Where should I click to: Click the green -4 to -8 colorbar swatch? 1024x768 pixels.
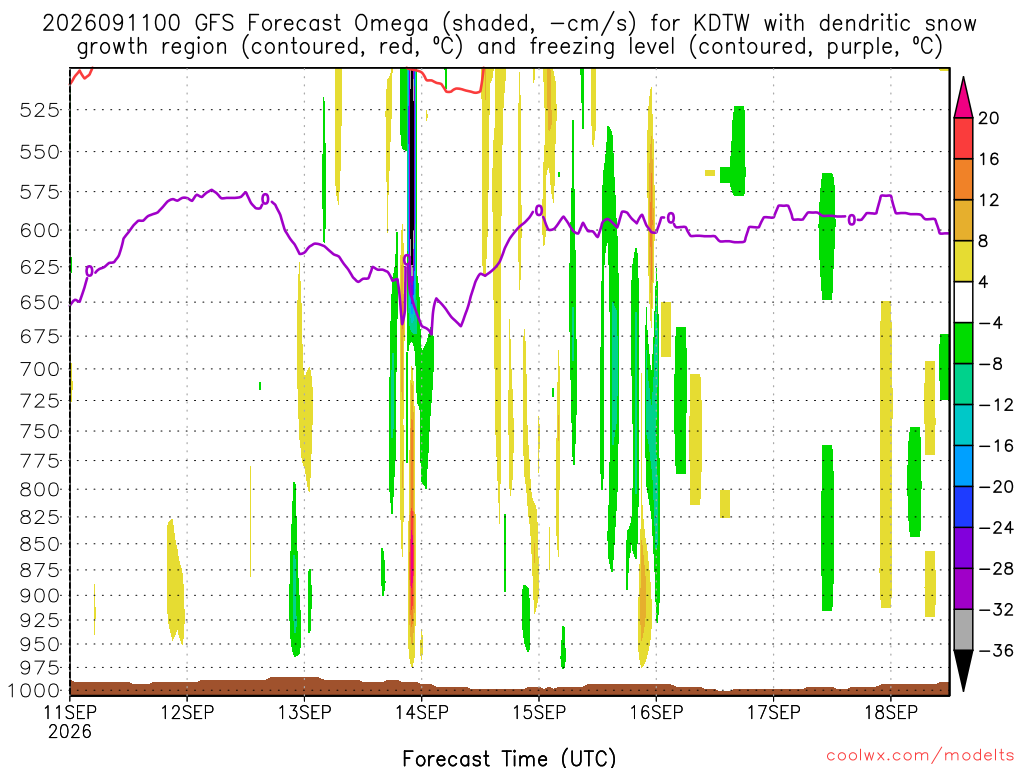pyautogui.click(x=963, y=343)
